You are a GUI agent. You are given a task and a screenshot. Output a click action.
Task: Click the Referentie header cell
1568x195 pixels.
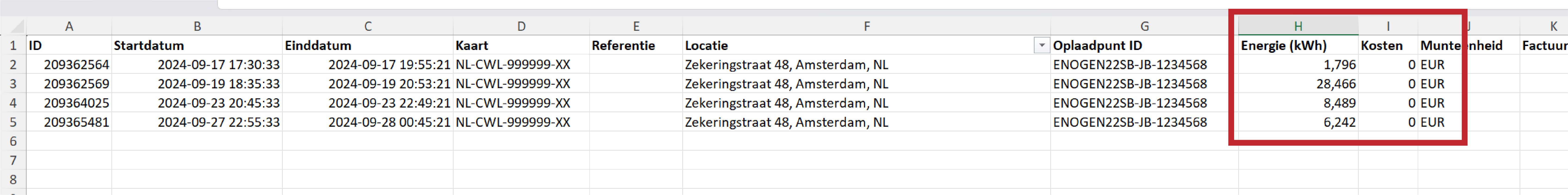pos(636,46)
